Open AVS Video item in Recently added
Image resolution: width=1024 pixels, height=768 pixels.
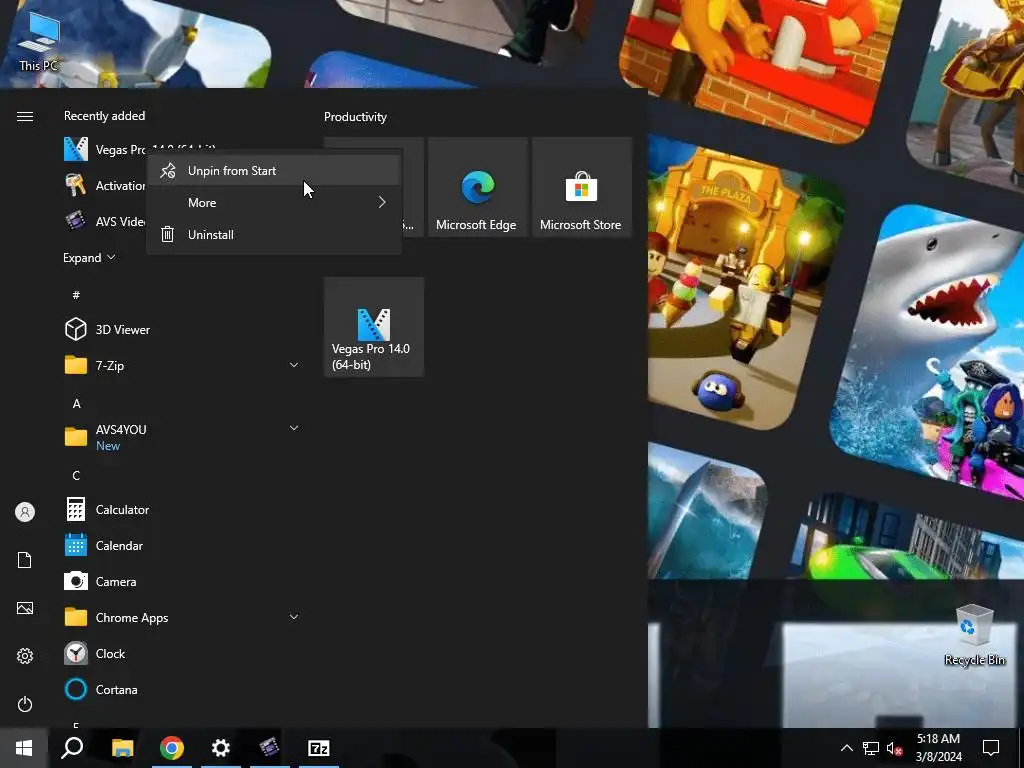pyautogui.click(x=104, y=221)
